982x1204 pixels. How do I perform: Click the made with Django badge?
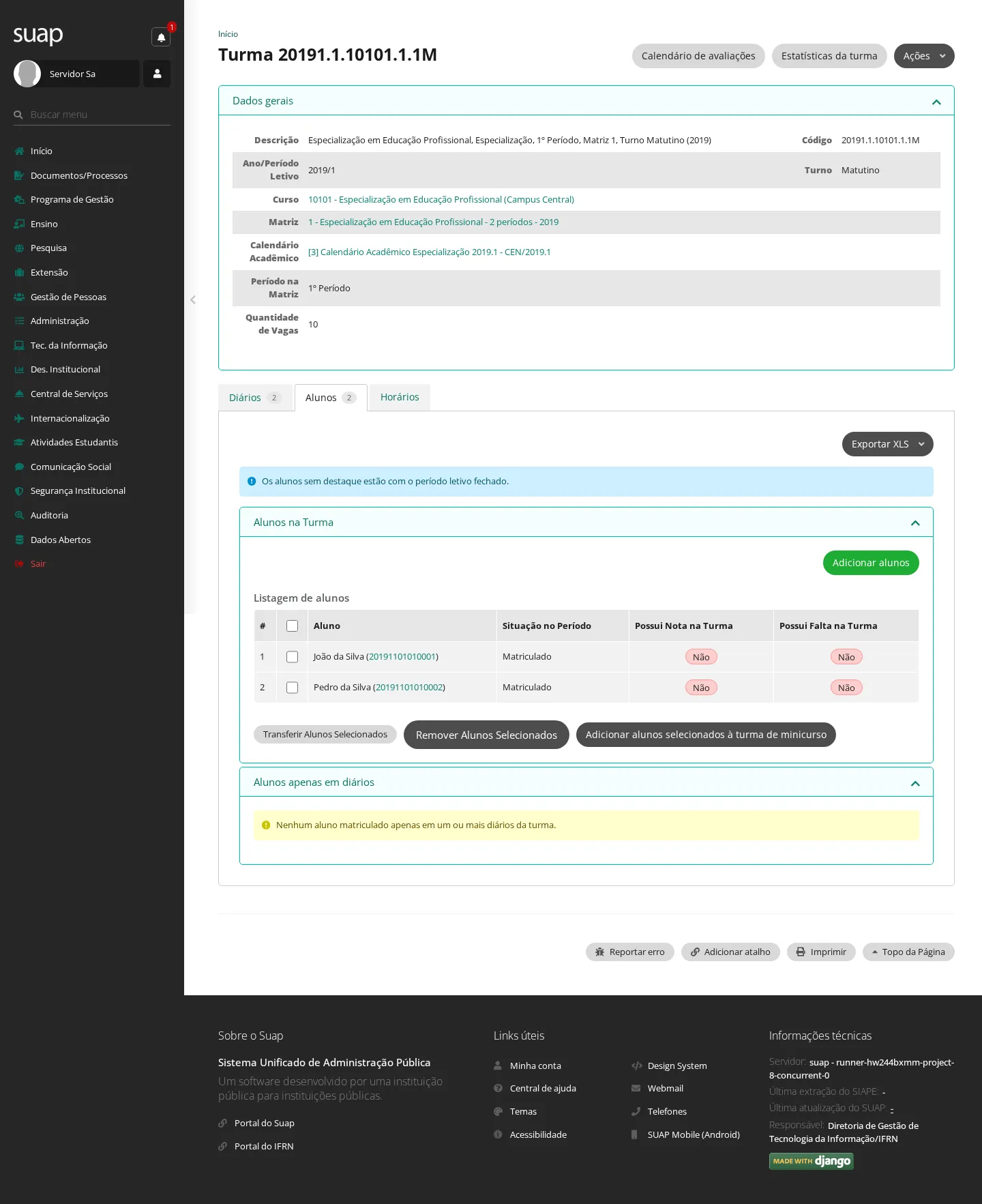point(811,1161)
